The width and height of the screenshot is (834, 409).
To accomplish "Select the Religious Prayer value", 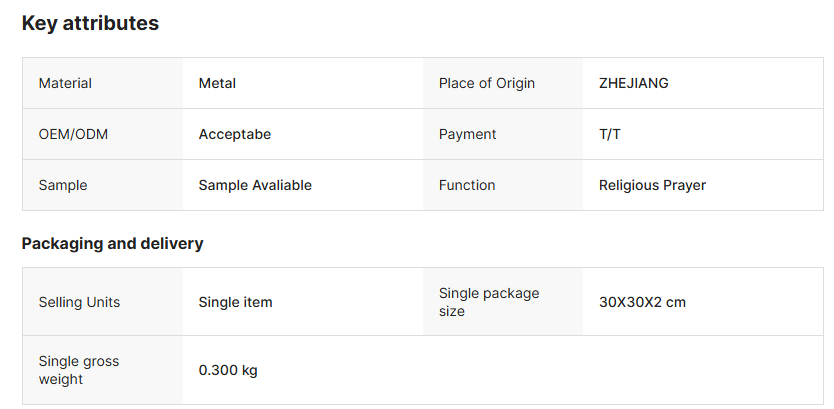I will coord(652,185).
